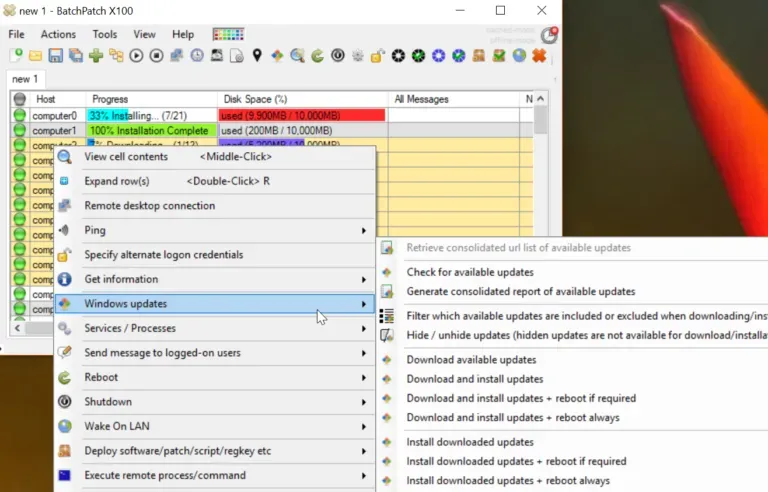Click the brown package deploy toolbar icon
The width and height of the screenshot is (768, 492).
(x=479, y=55)
